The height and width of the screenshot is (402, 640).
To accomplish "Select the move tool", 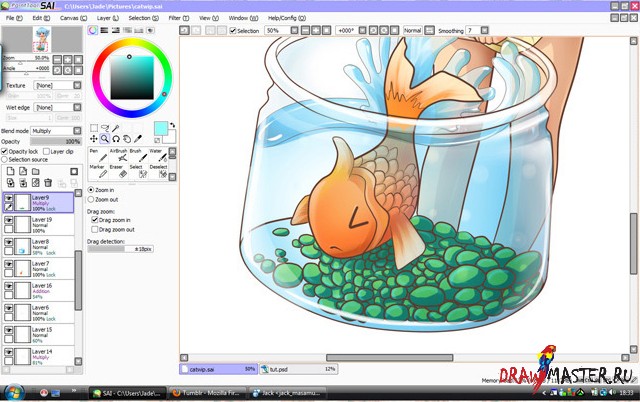I will pyautogui.click(x=94, y=139).
